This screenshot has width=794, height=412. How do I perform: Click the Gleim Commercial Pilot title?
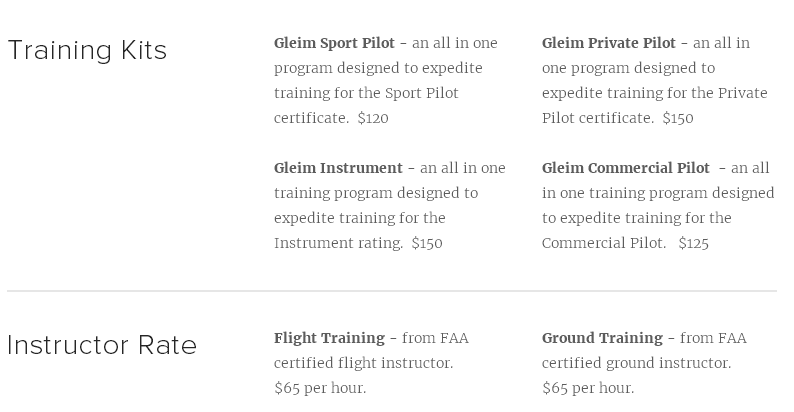click(x=625, y=168)
